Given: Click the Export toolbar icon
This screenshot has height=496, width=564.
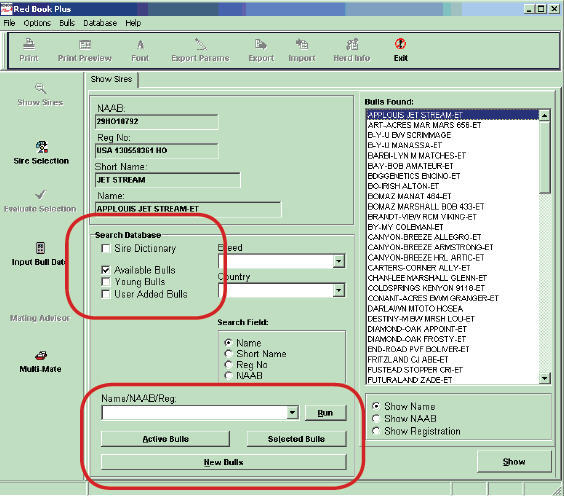Looking at the screenshot, I should point(261,45).
